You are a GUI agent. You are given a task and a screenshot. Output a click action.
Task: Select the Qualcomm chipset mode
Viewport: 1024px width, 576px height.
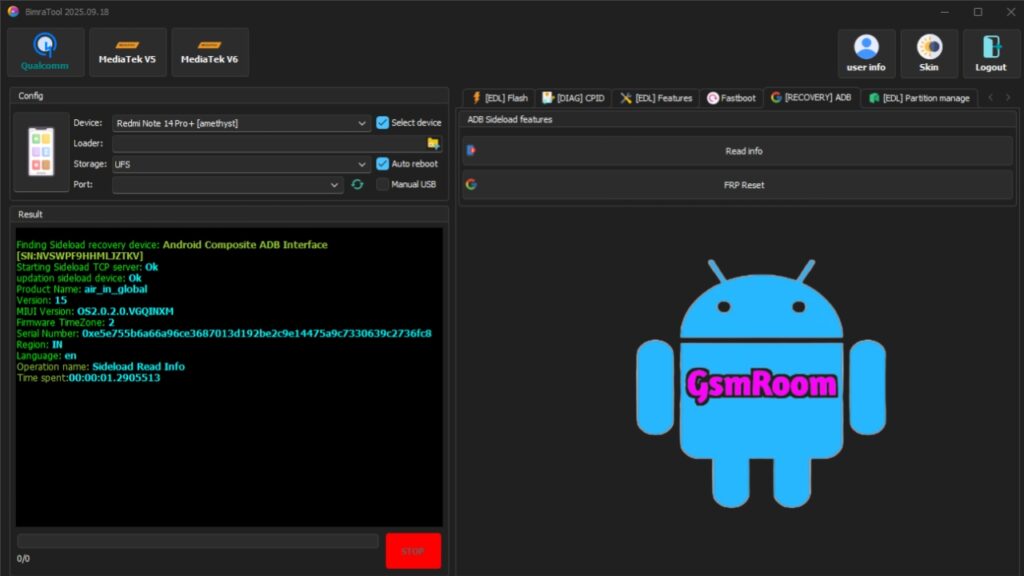(x=45, y=52)
